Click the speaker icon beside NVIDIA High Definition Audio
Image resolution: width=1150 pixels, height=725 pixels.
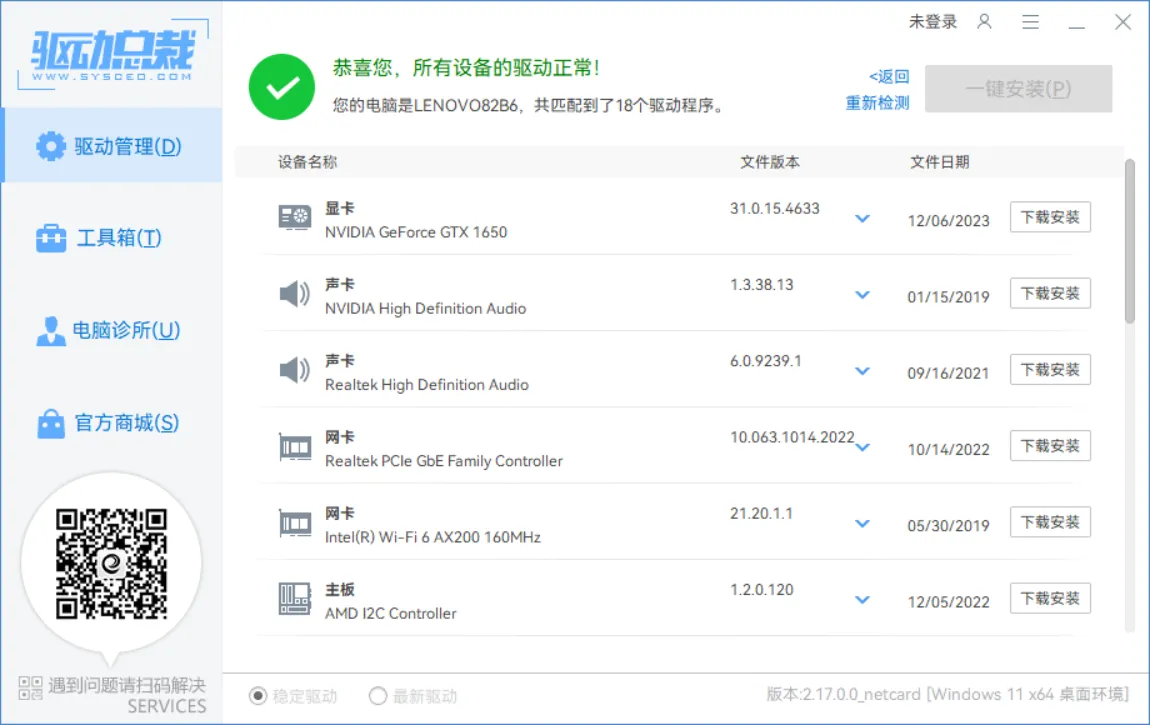(294, 294)
